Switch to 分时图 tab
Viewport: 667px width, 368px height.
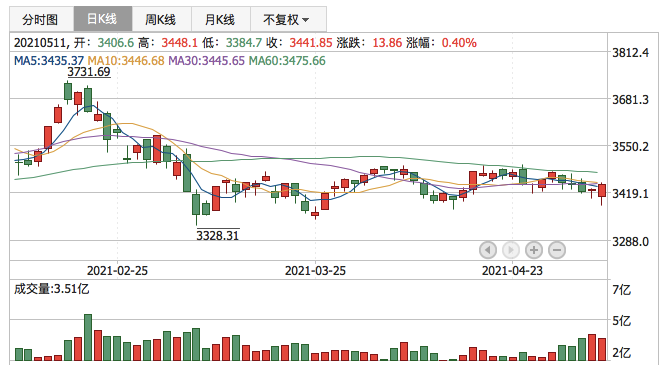click(41, 19)
